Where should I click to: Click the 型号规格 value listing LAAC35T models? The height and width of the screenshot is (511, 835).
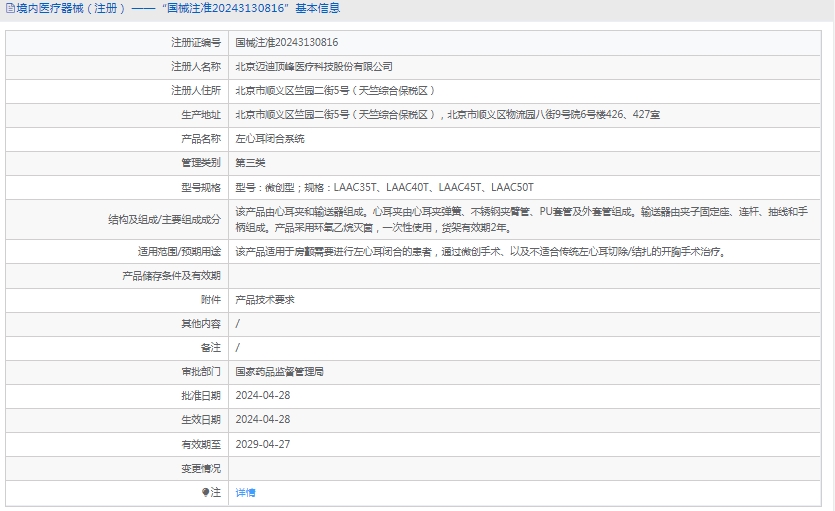point(384,187)
